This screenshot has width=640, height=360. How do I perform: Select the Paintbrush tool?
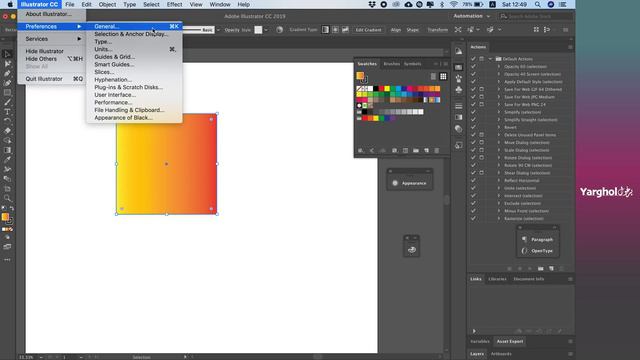[7, 102]
